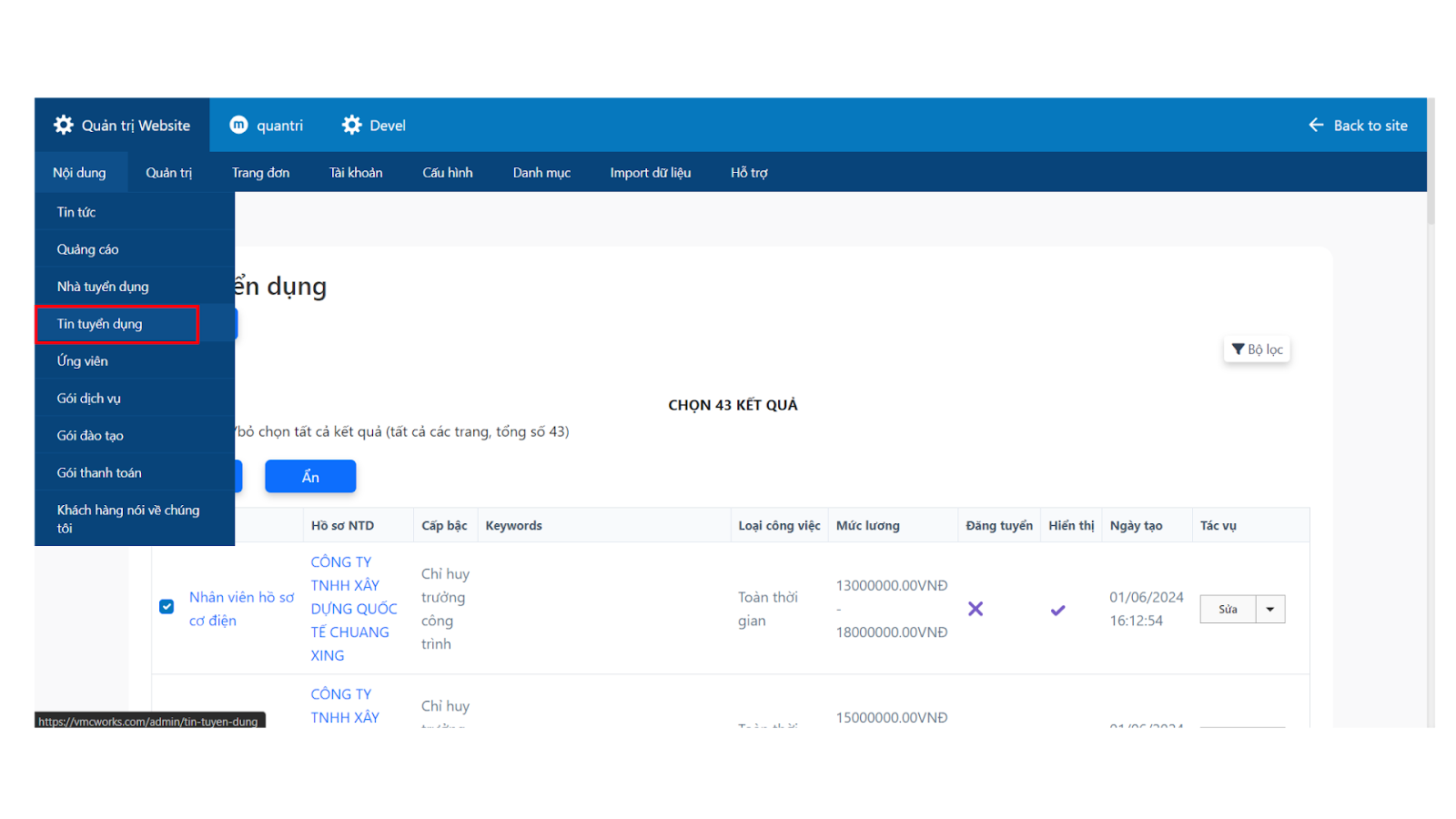Expand the dropdown arrow beside Sửa
The image size is (1456, 819).
[1270, 610]
